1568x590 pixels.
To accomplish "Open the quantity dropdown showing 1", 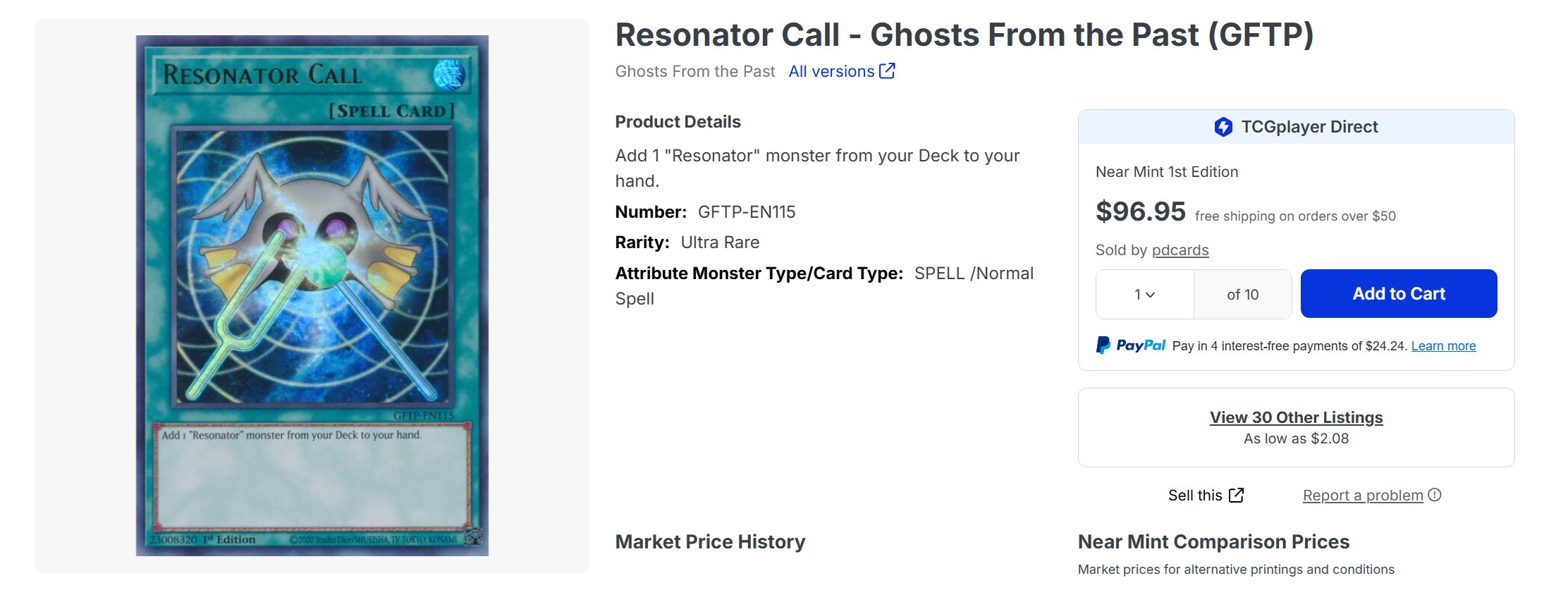I will click(1144, 294).
